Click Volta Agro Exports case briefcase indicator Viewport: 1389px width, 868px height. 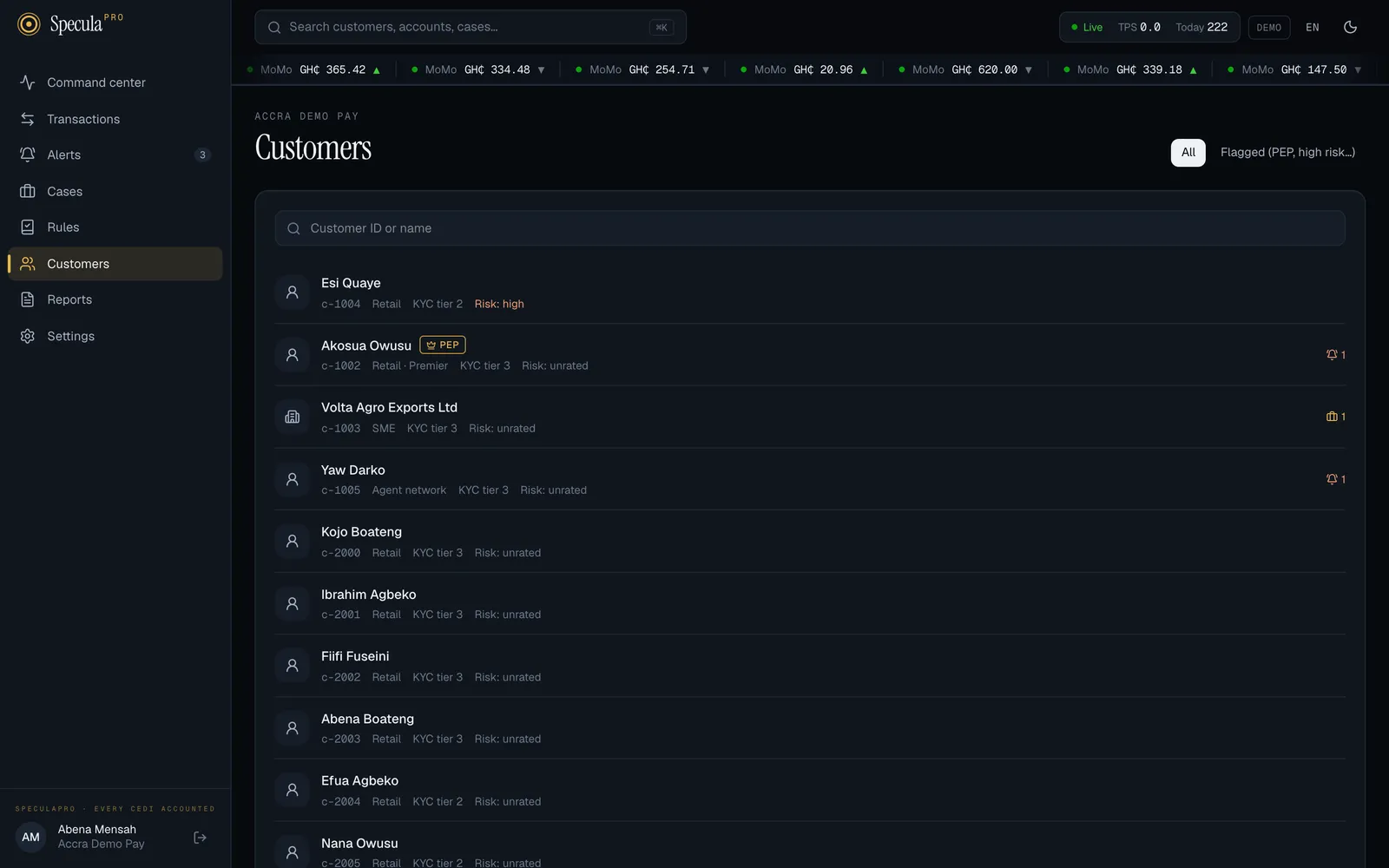pos(1335,417)
